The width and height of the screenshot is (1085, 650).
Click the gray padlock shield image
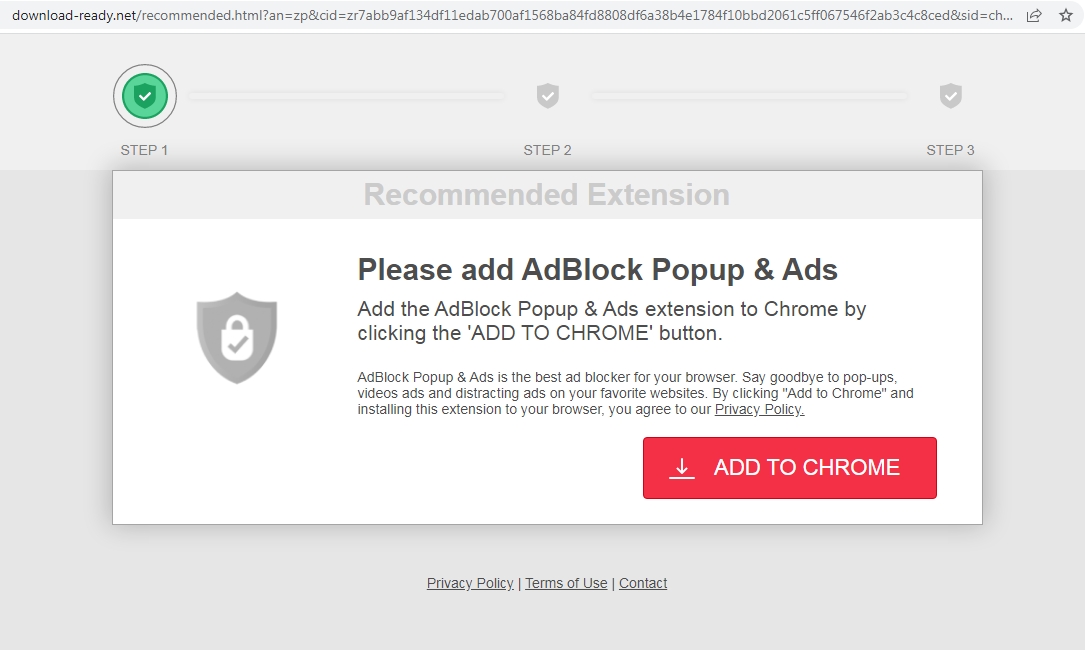click(237, 338)
